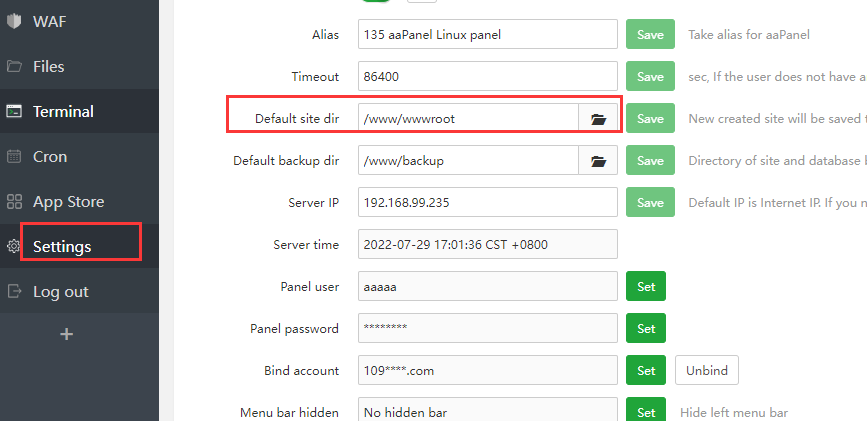Browse folders for Default backup dir
This screenshot has height=421, width=867.
(x=598, y=161)
